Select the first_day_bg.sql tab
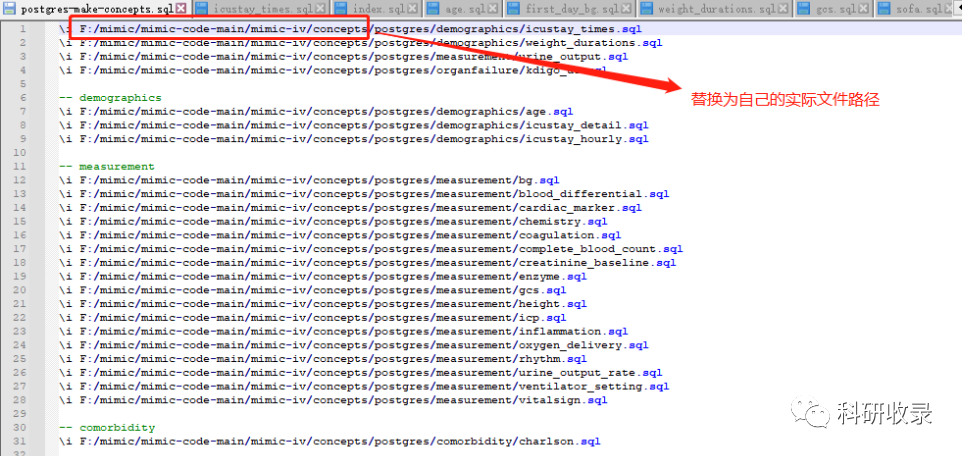The image size is (964, 456). pyautogui.click(x=570, y=9)
